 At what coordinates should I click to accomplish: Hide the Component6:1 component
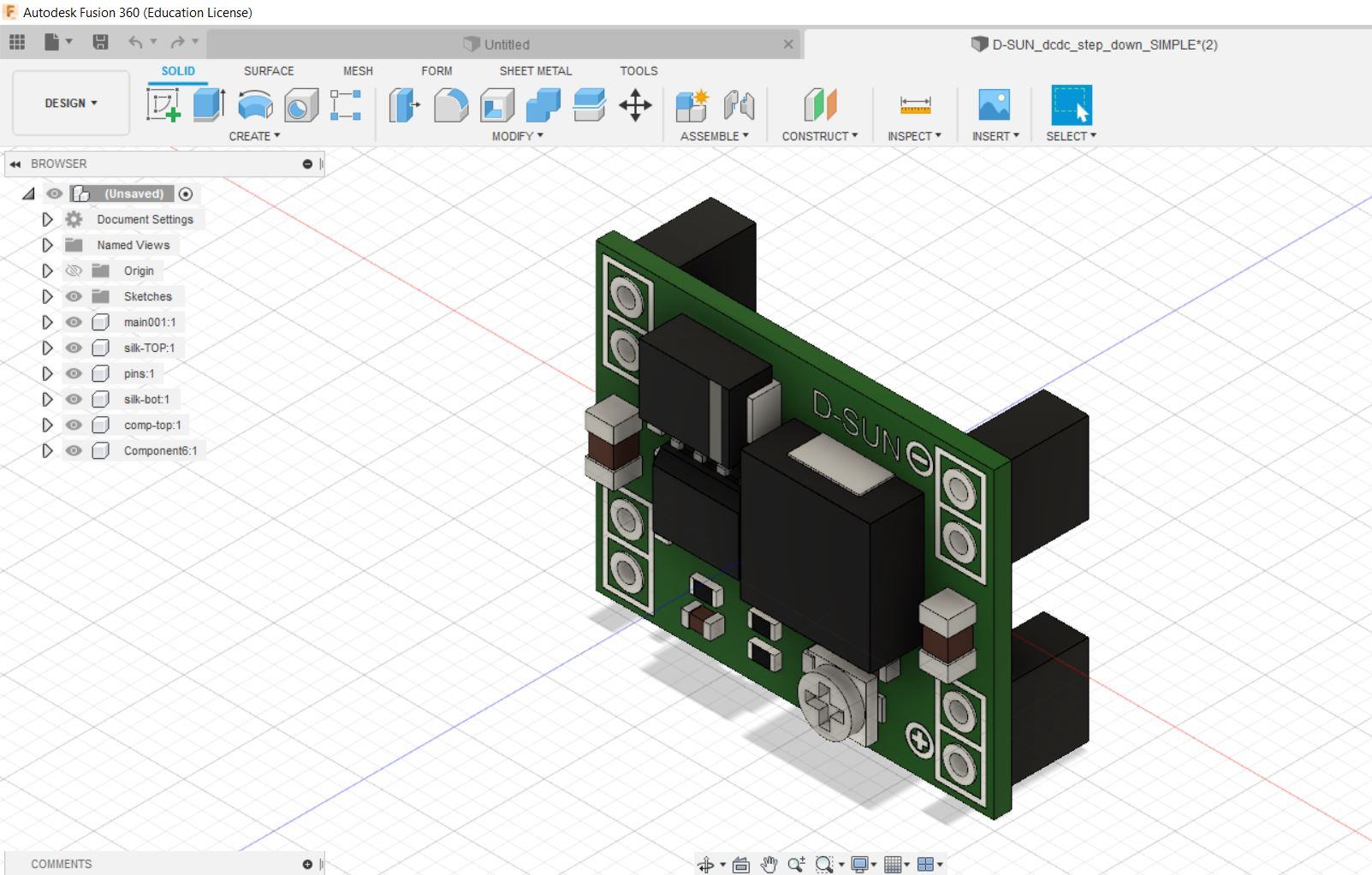tap(74, 450)
